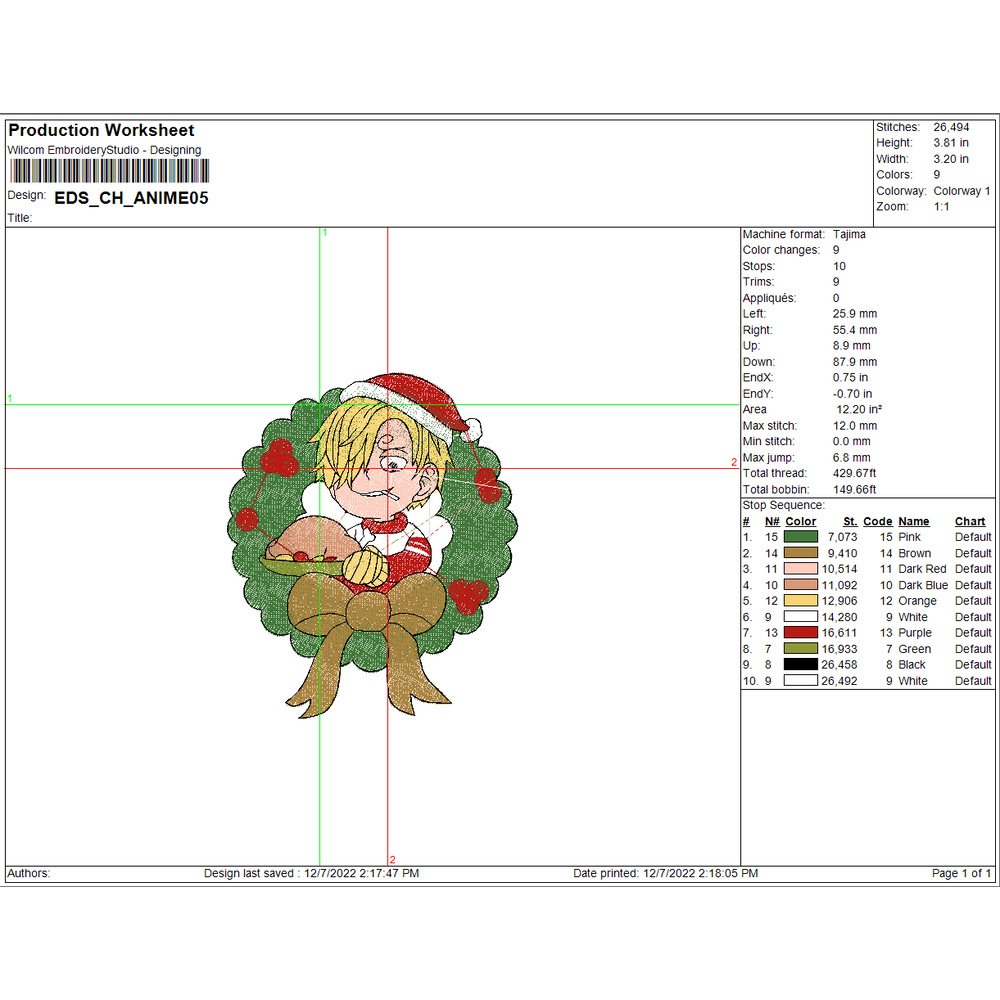This screenshot has height=1000, width=1000.
Task: Select the yellow swatch in stop 5
Action: (801, 601)
